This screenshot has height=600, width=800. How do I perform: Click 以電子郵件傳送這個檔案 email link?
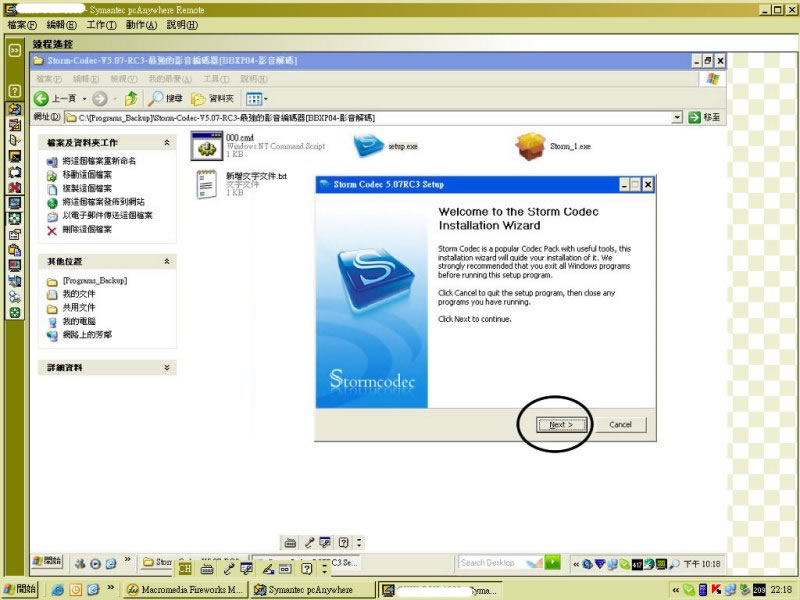point(107,215)
